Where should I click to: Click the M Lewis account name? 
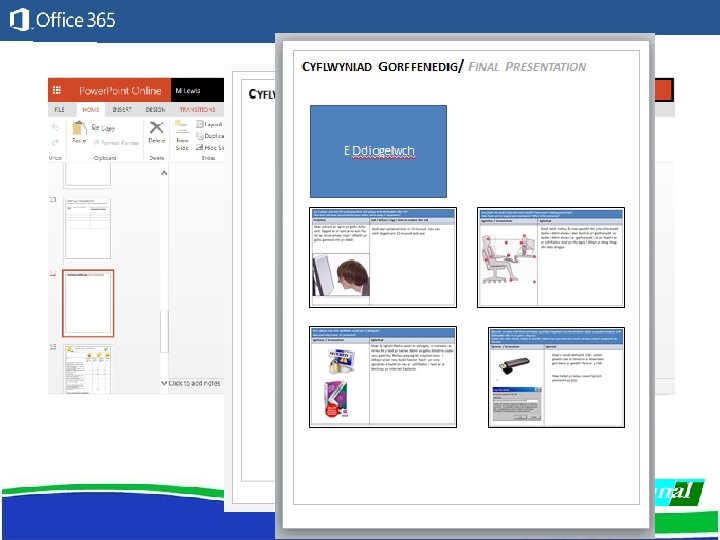coord(188,90)
